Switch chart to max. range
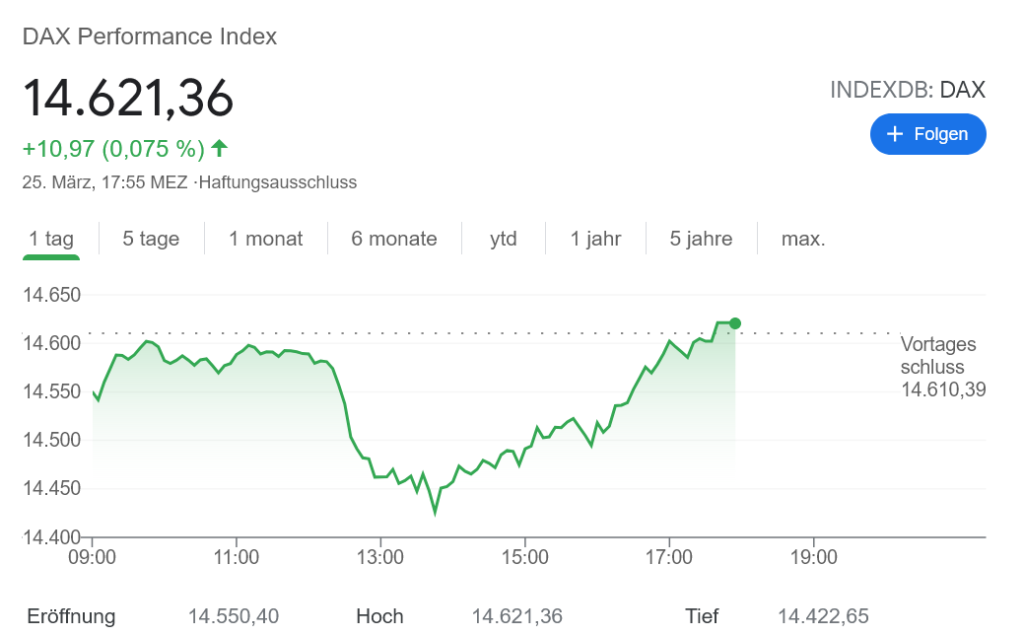Image resolution: width=1024 pixels, height=636 pixels. pyautogui.click(x=803, y=239)
